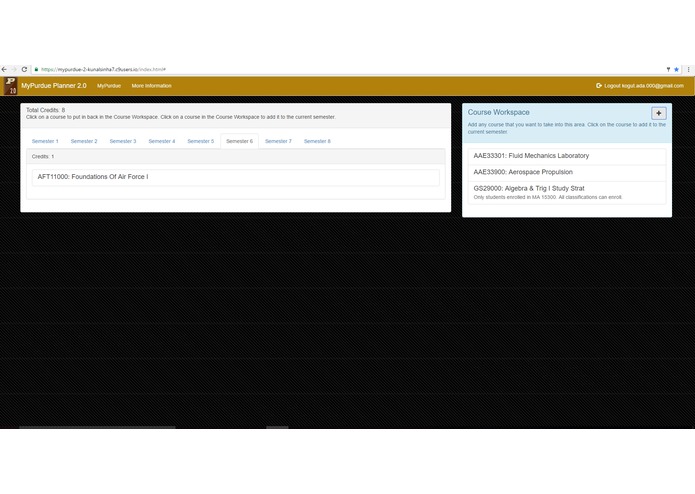
Task: Open MyPurdue Planner 2.0 home link
Action: pos(54,86)
